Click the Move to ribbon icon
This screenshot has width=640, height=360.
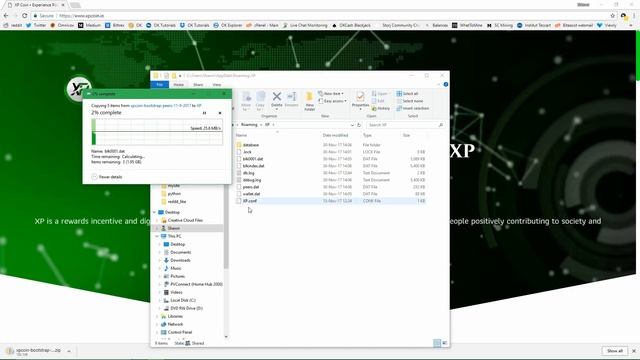tap(246, 101)
